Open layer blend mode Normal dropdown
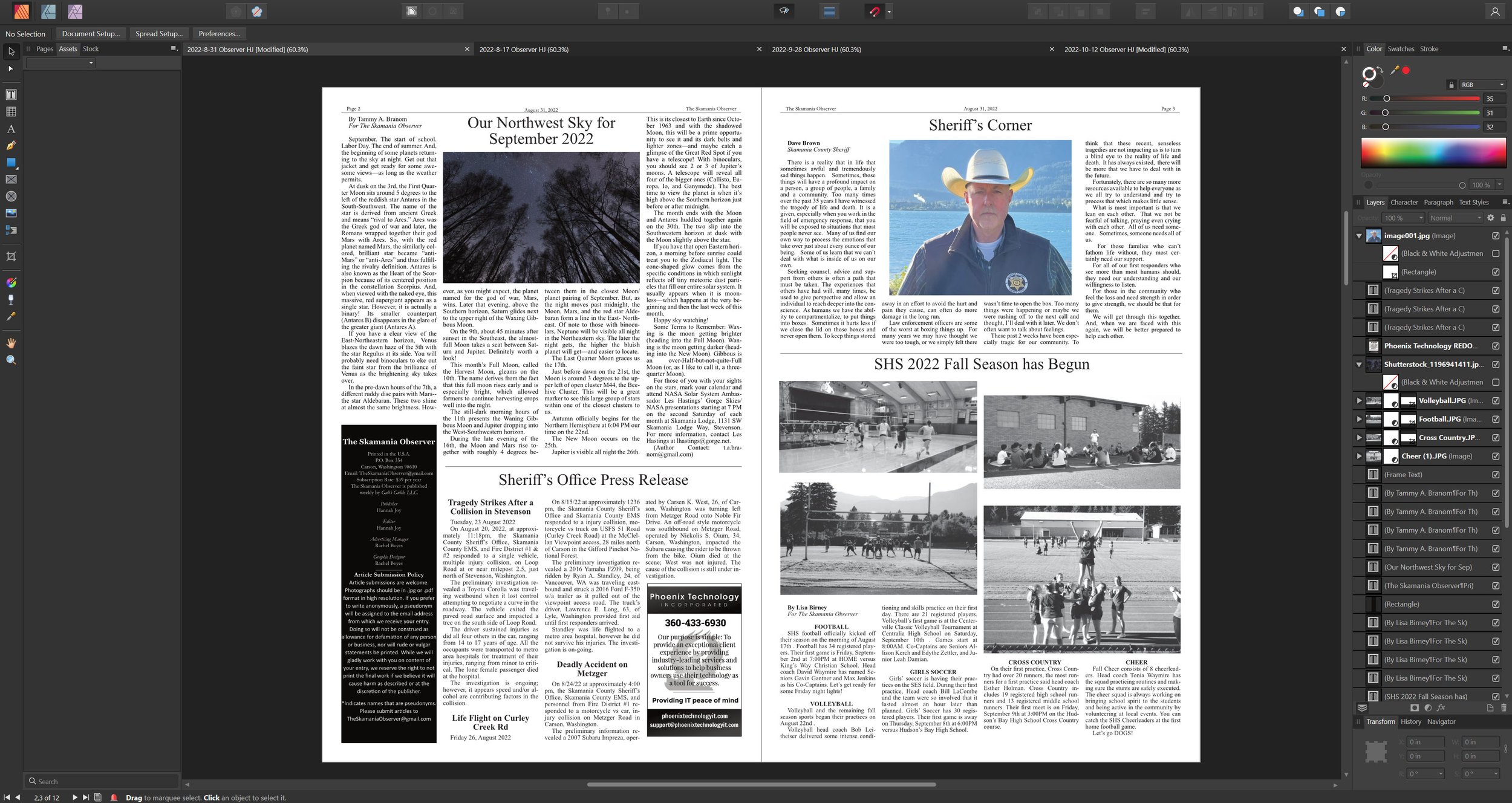This screenshot has height=803, width=1512. pos(1455,218)
